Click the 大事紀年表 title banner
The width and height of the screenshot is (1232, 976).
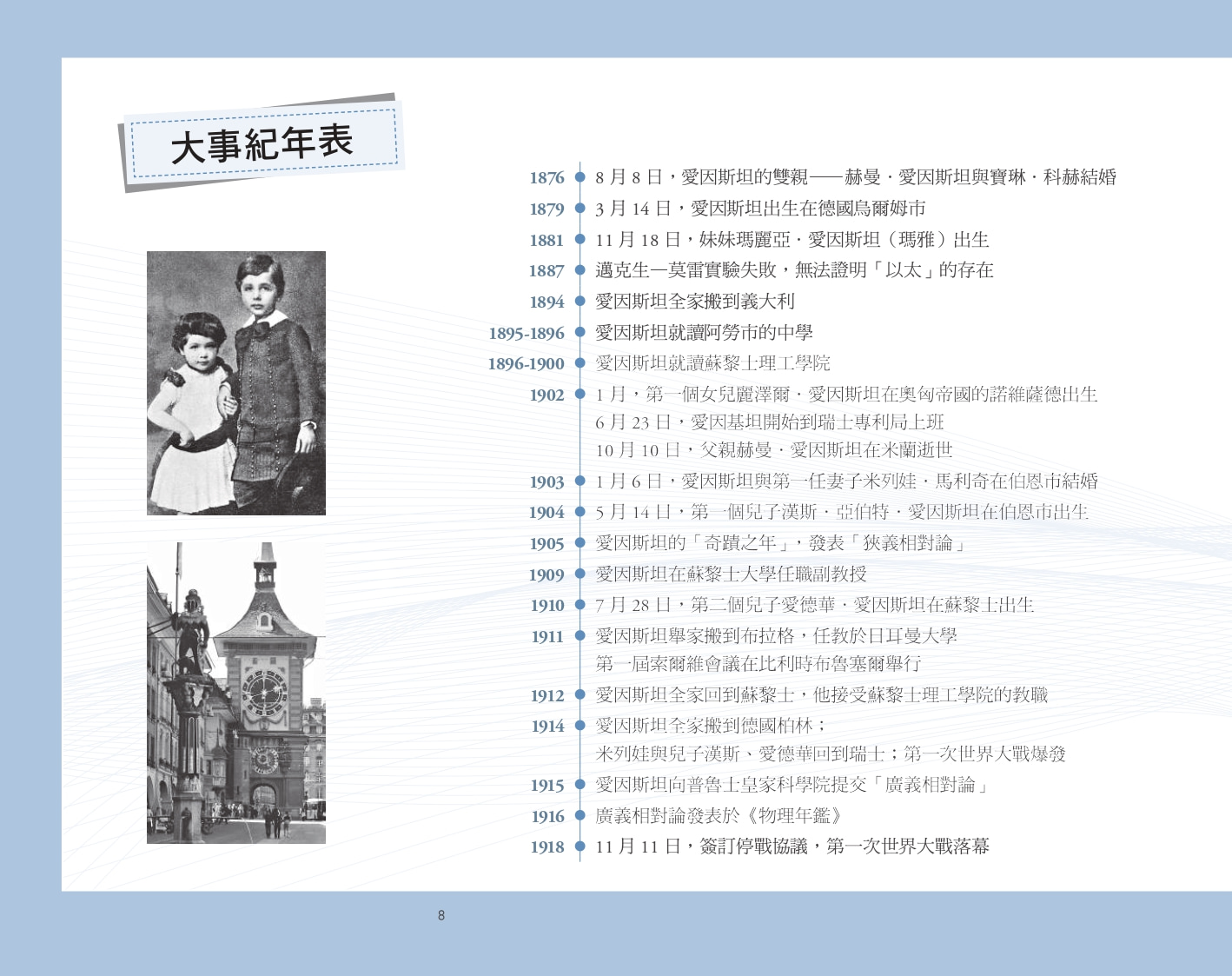coord(262,143)
